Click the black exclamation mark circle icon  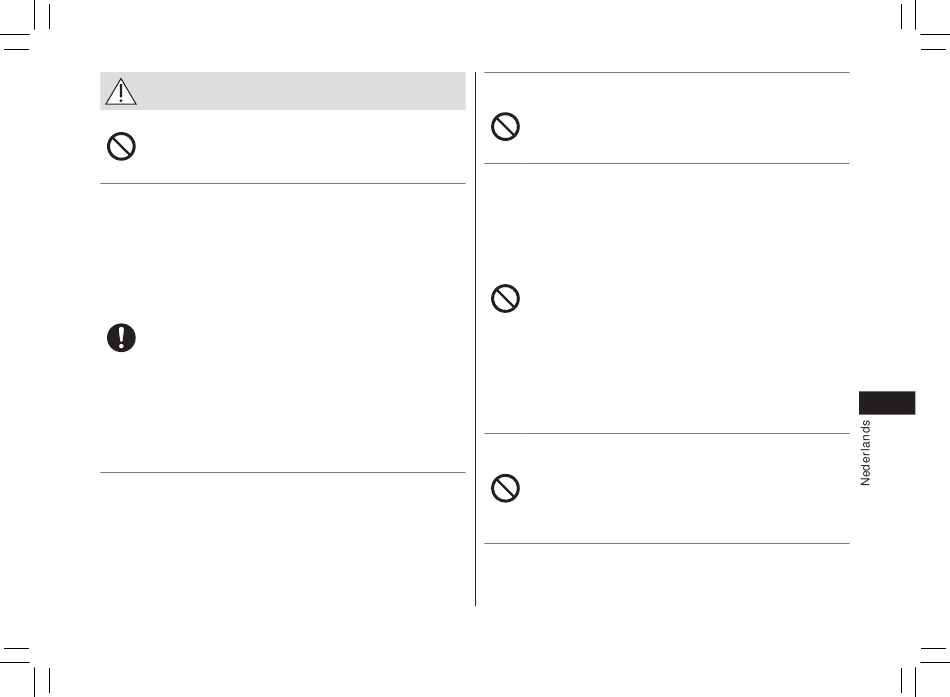121,338
